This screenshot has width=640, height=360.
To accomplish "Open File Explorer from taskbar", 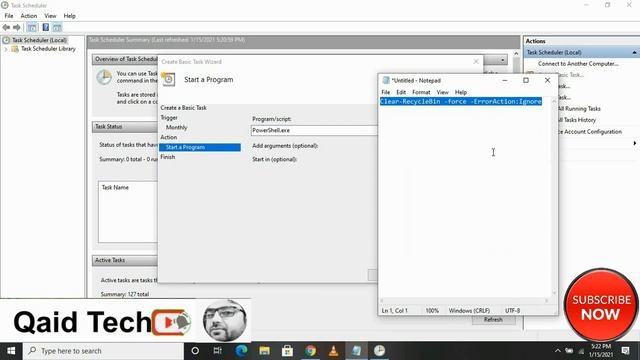I will click(x=264, y=351).
